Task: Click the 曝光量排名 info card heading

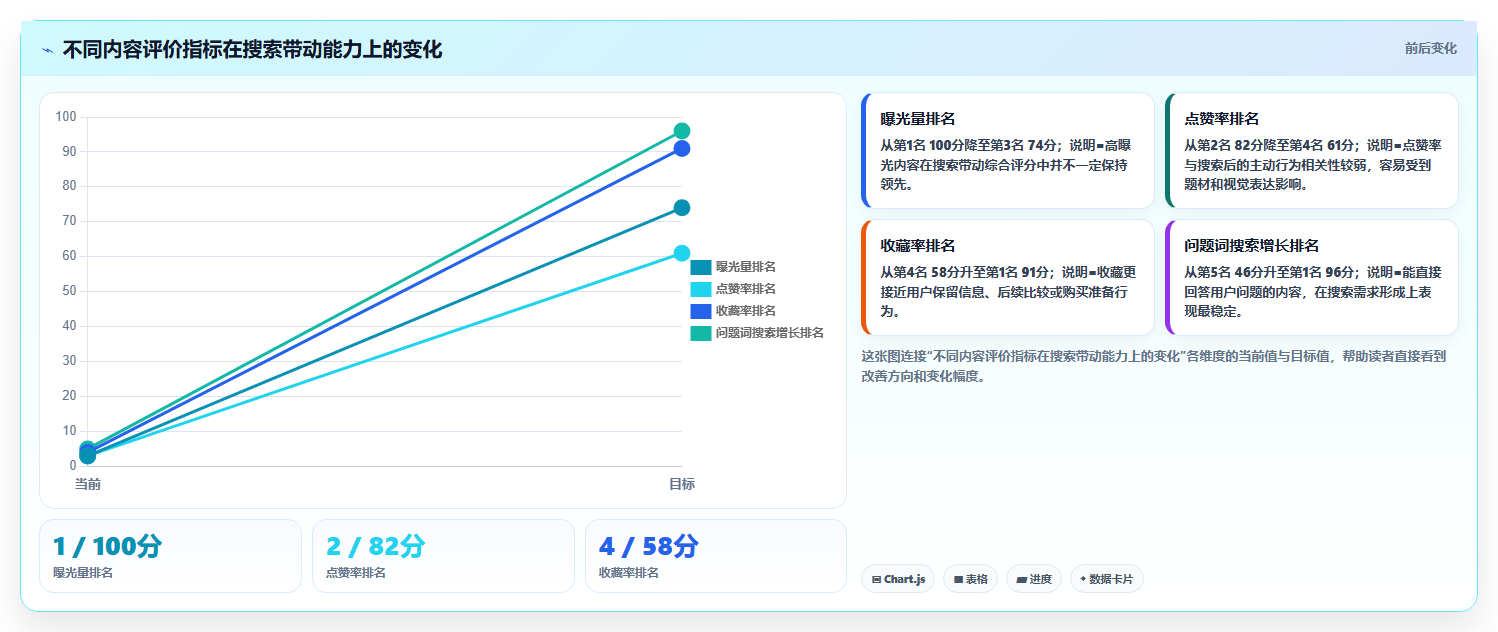Action: click(x=918, y=119)
